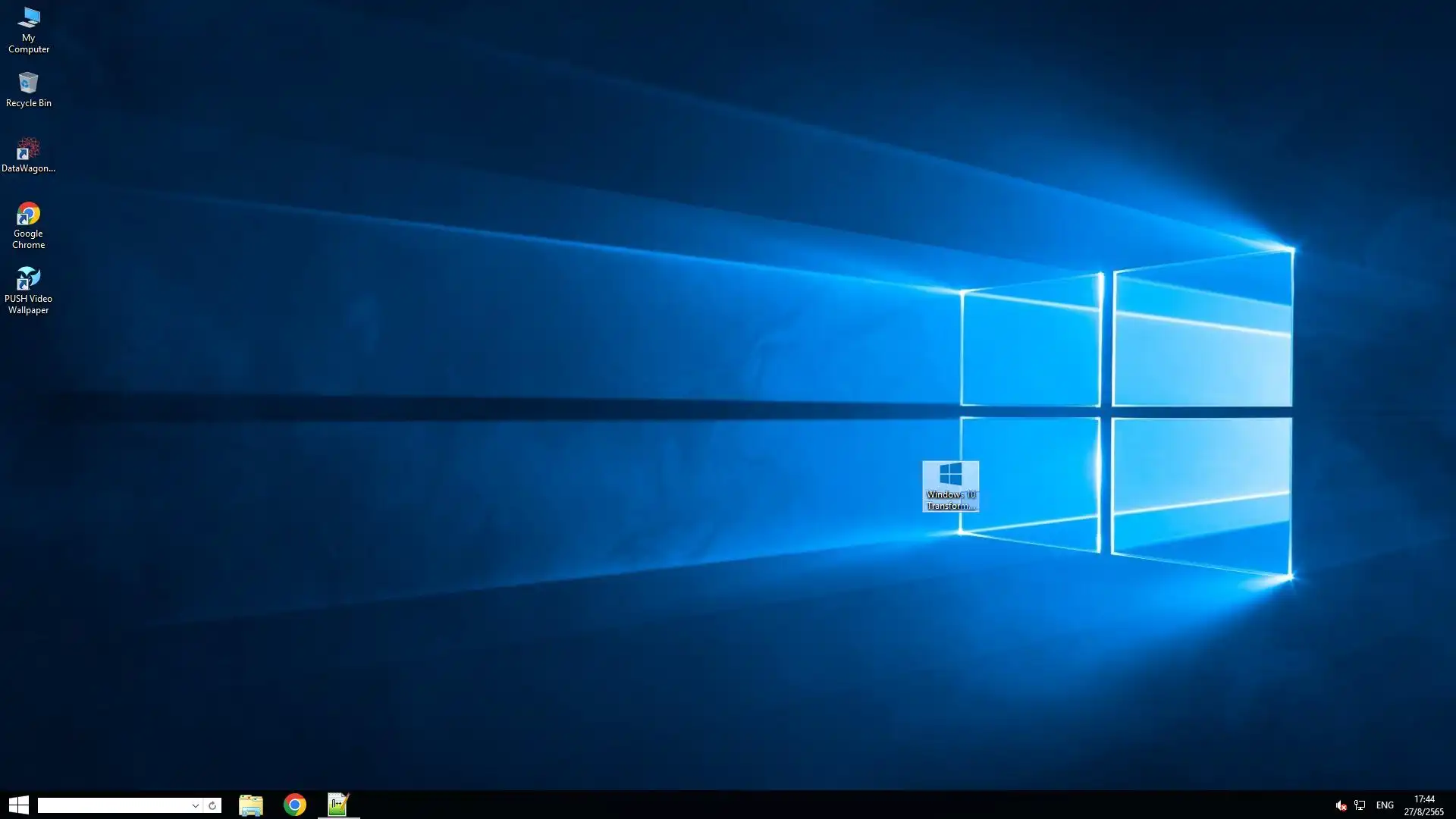
Task: Select the My Computer desktop icon
Action: (x=29, y=18)
